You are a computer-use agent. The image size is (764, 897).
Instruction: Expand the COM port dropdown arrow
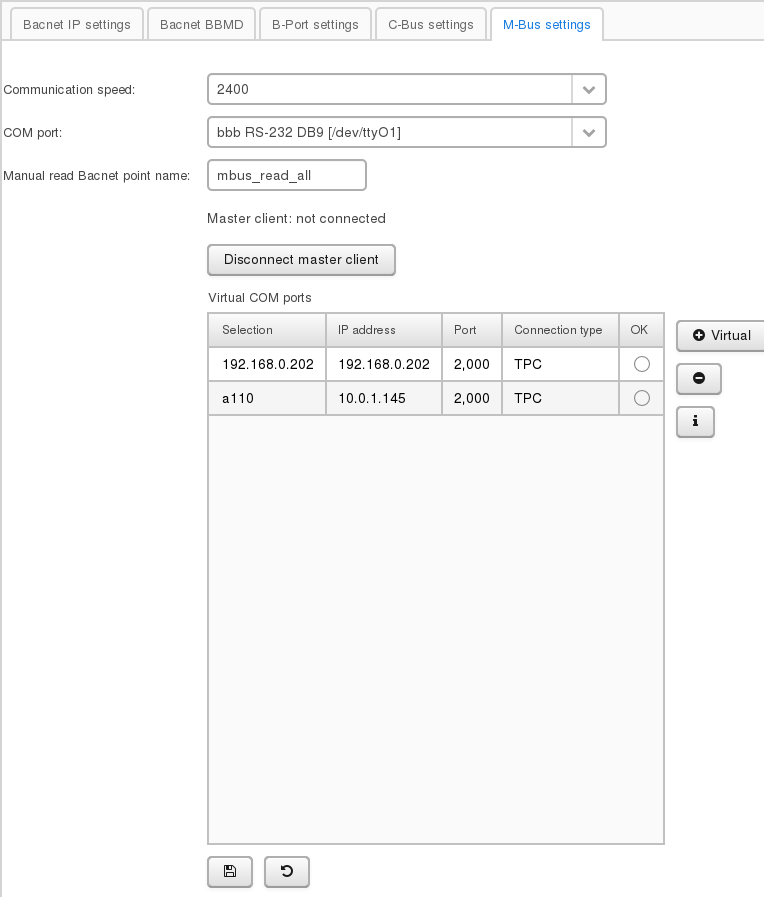point(589,132)
